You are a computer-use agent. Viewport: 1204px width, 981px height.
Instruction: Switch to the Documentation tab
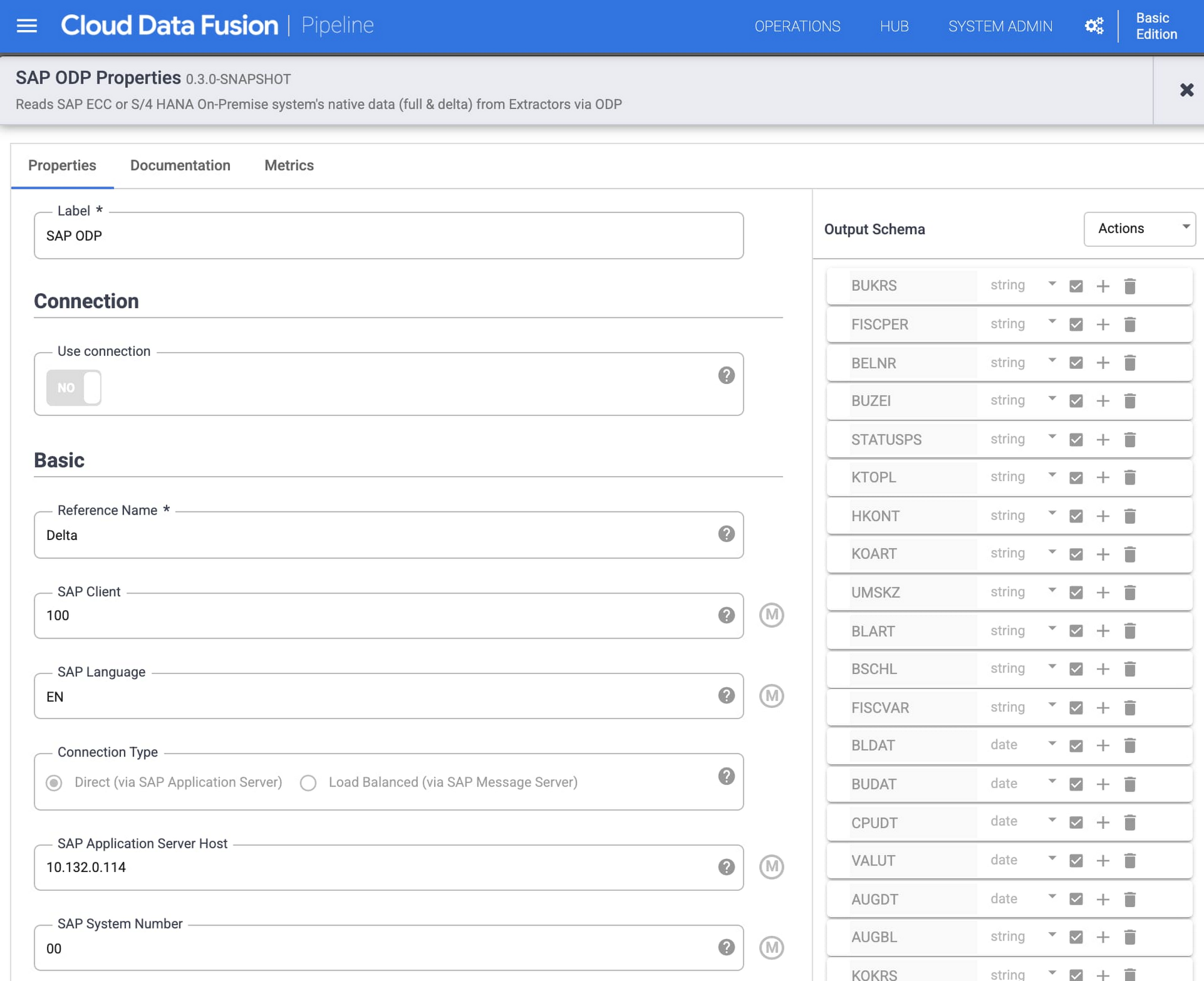[180, 165]
